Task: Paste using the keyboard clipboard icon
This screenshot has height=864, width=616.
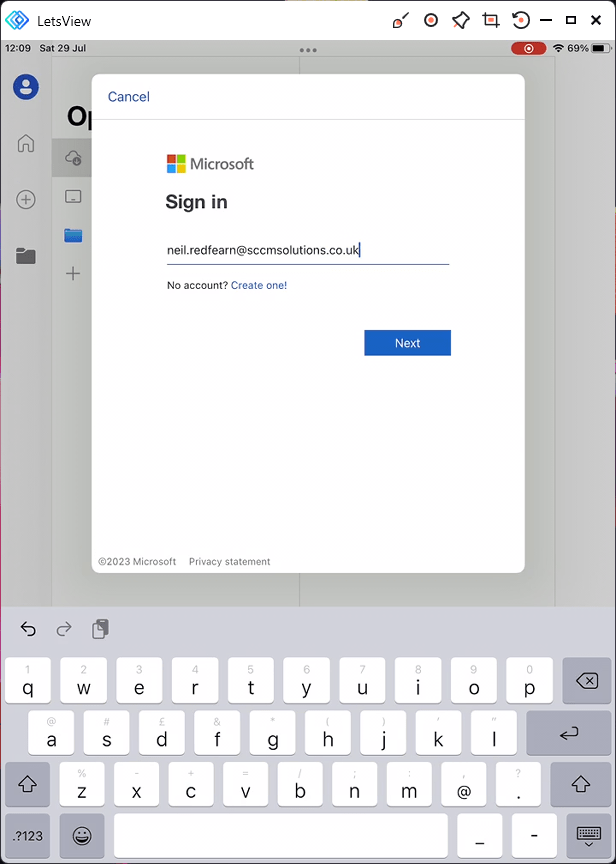Action: (100, 629)
